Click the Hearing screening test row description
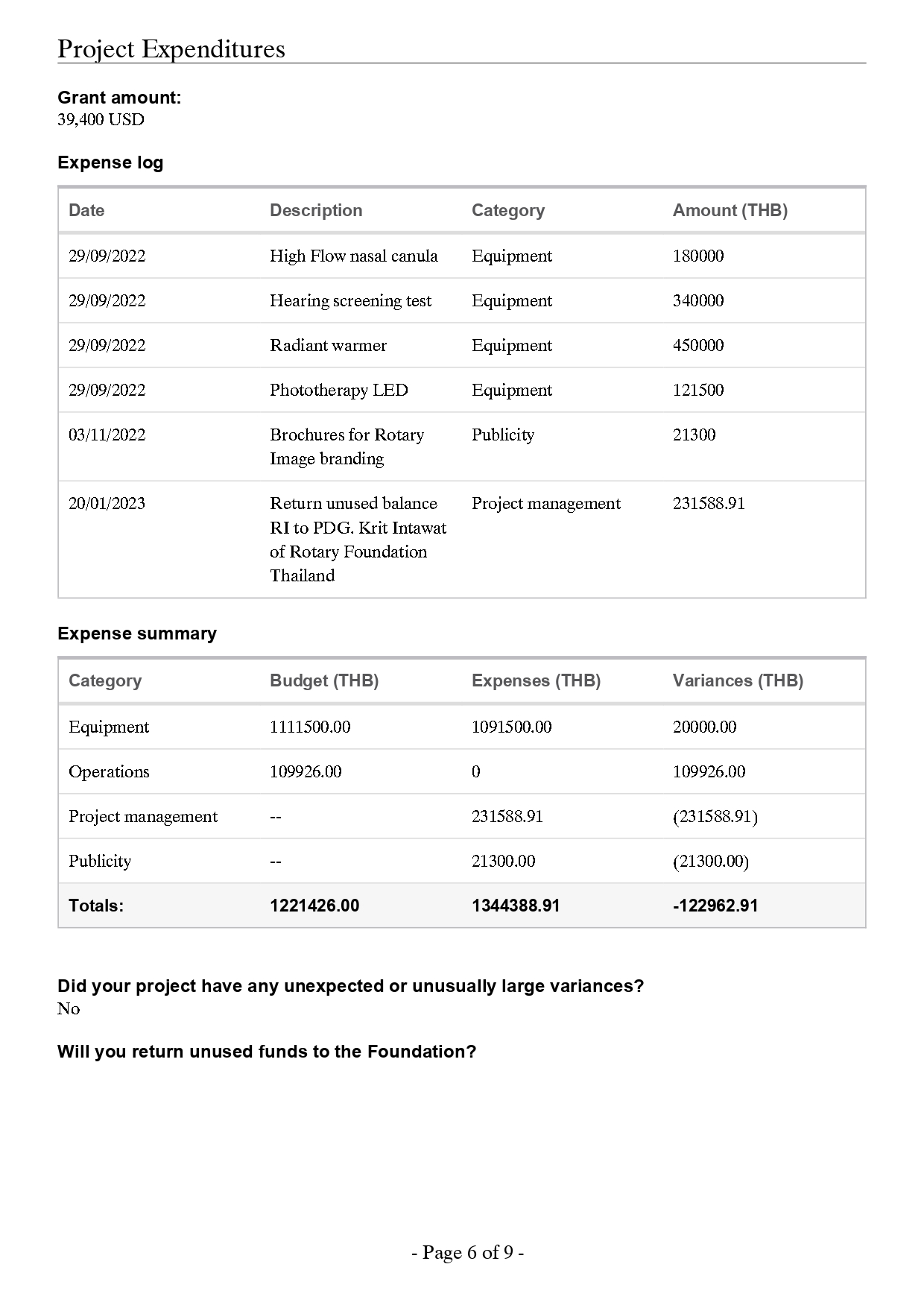This screenshot has height=1308, width=924. 350,300
